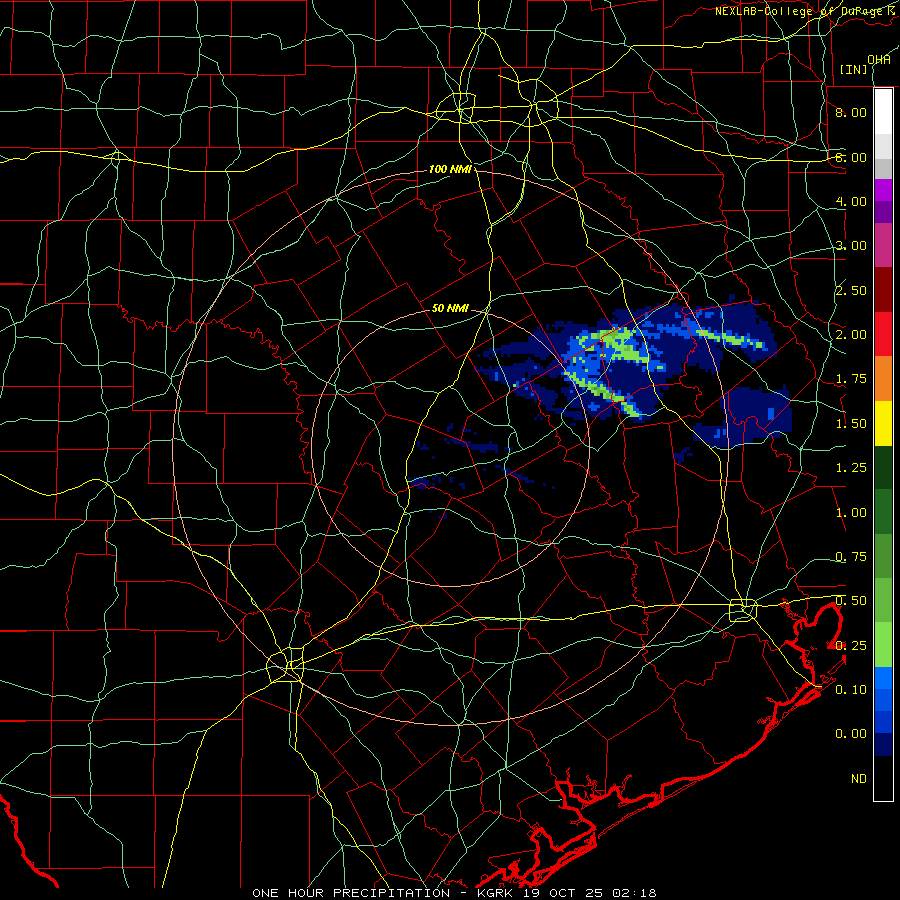
Task: Click the 2.00 legend value label
Action: (x=851, y=335)
